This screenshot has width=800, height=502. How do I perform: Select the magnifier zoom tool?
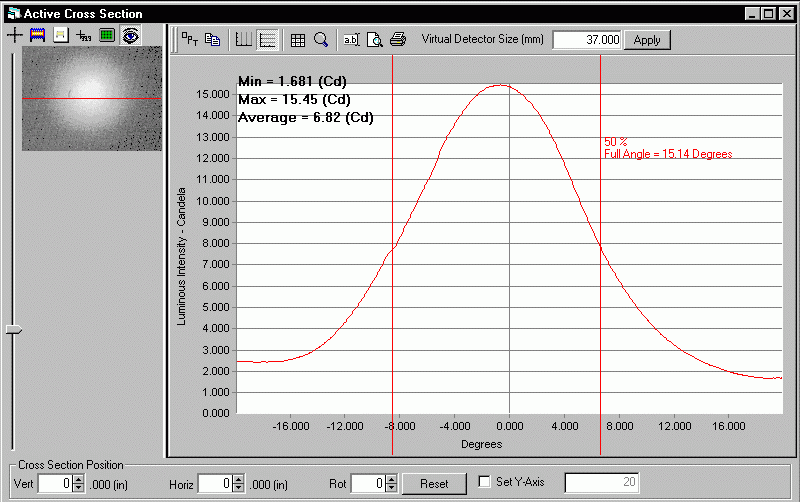pos(321,40)
